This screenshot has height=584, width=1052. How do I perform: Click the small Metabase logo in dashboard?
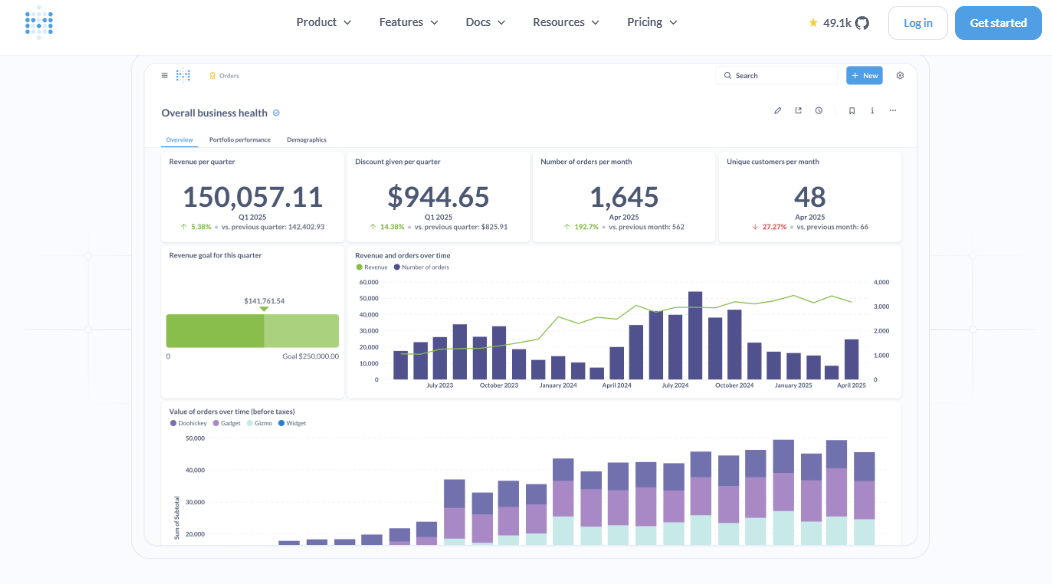tap(183, 76)
